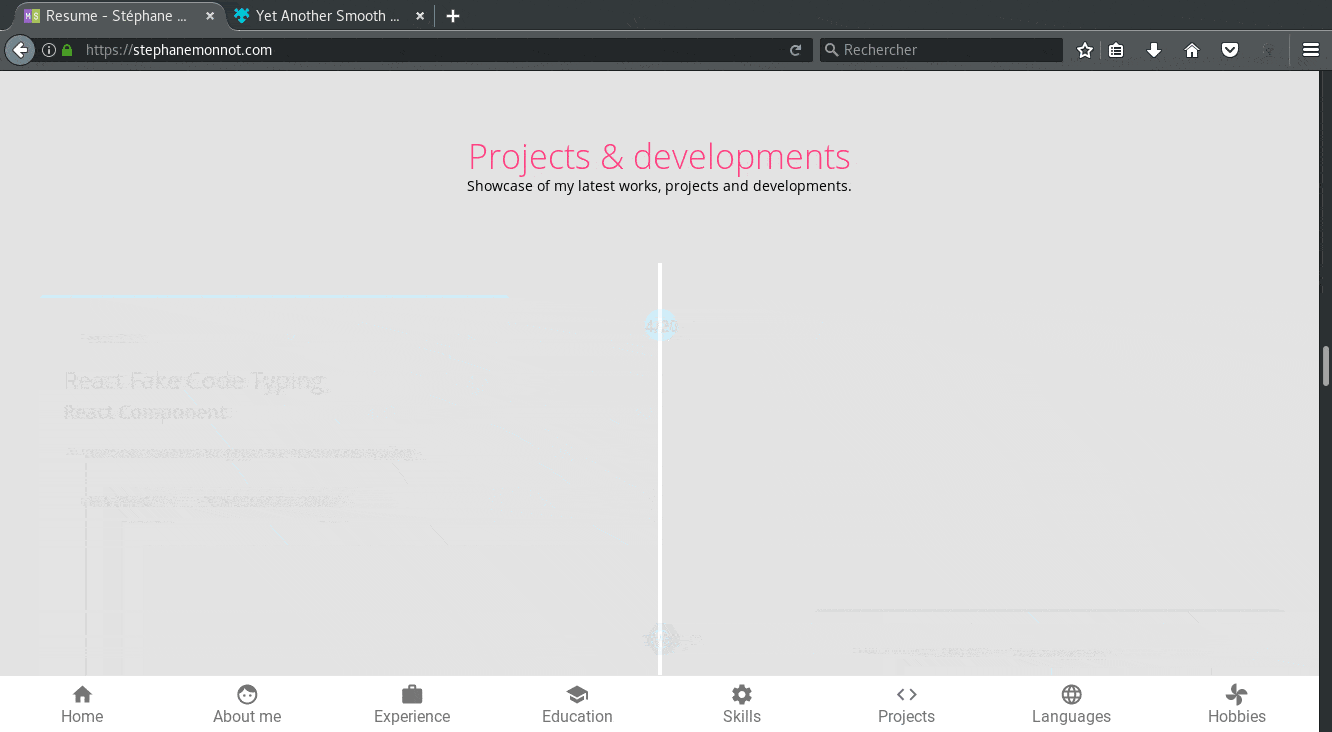Image resolution: width=1332 pixels, height=732 pixels.
Task: Open the hamburger menu in Firefox
Action: pyautogui.click(x=1311, y=50)
